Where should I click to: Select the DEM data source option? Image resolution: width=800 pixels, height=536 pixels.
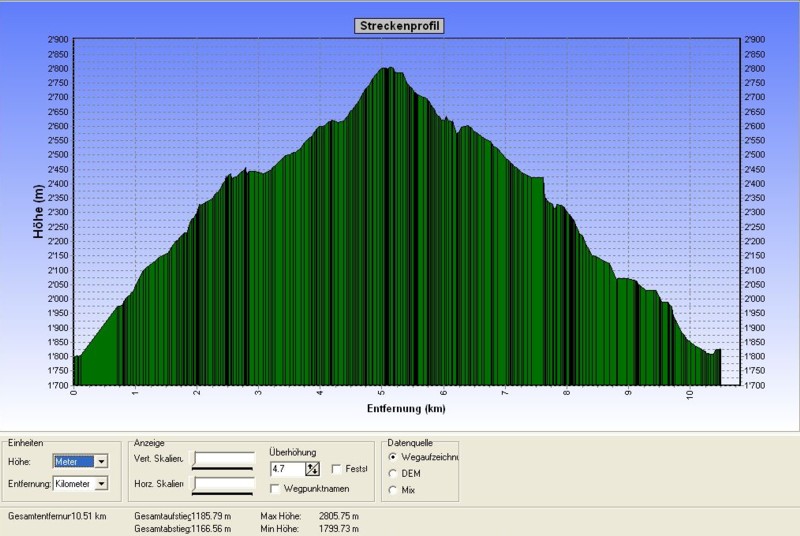391,473
